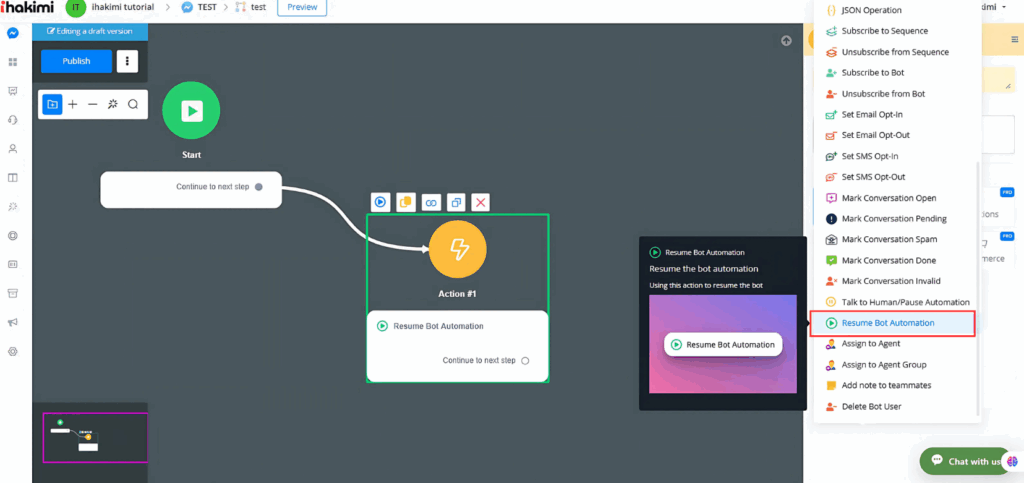Zoom out with the minus icon
The height and width of the screenshot is (483, 1024).
[x=92, y=104]
